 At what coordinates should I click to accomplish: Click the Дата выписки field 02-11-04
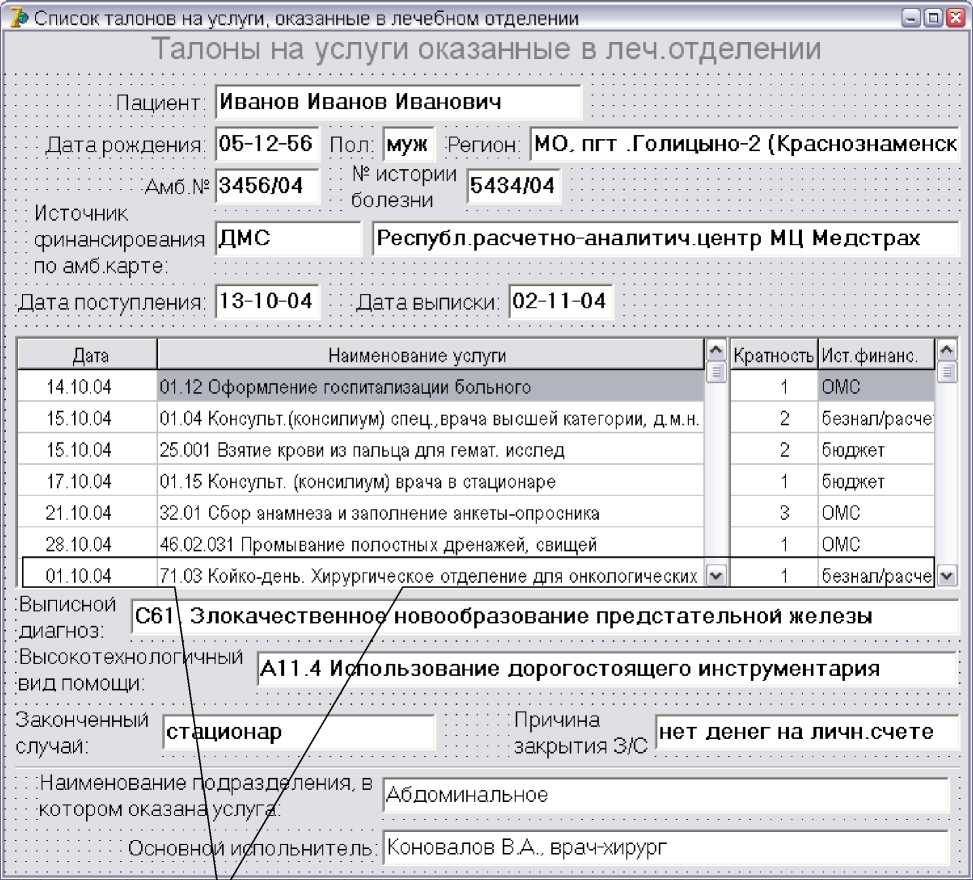tap(560, 302)
